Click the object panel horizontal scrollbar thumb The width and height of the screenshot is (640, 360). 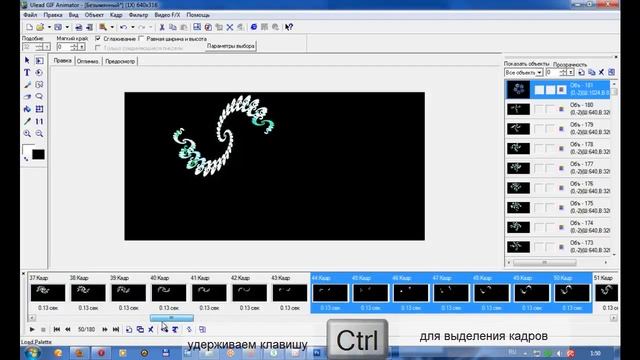(544, 262)
